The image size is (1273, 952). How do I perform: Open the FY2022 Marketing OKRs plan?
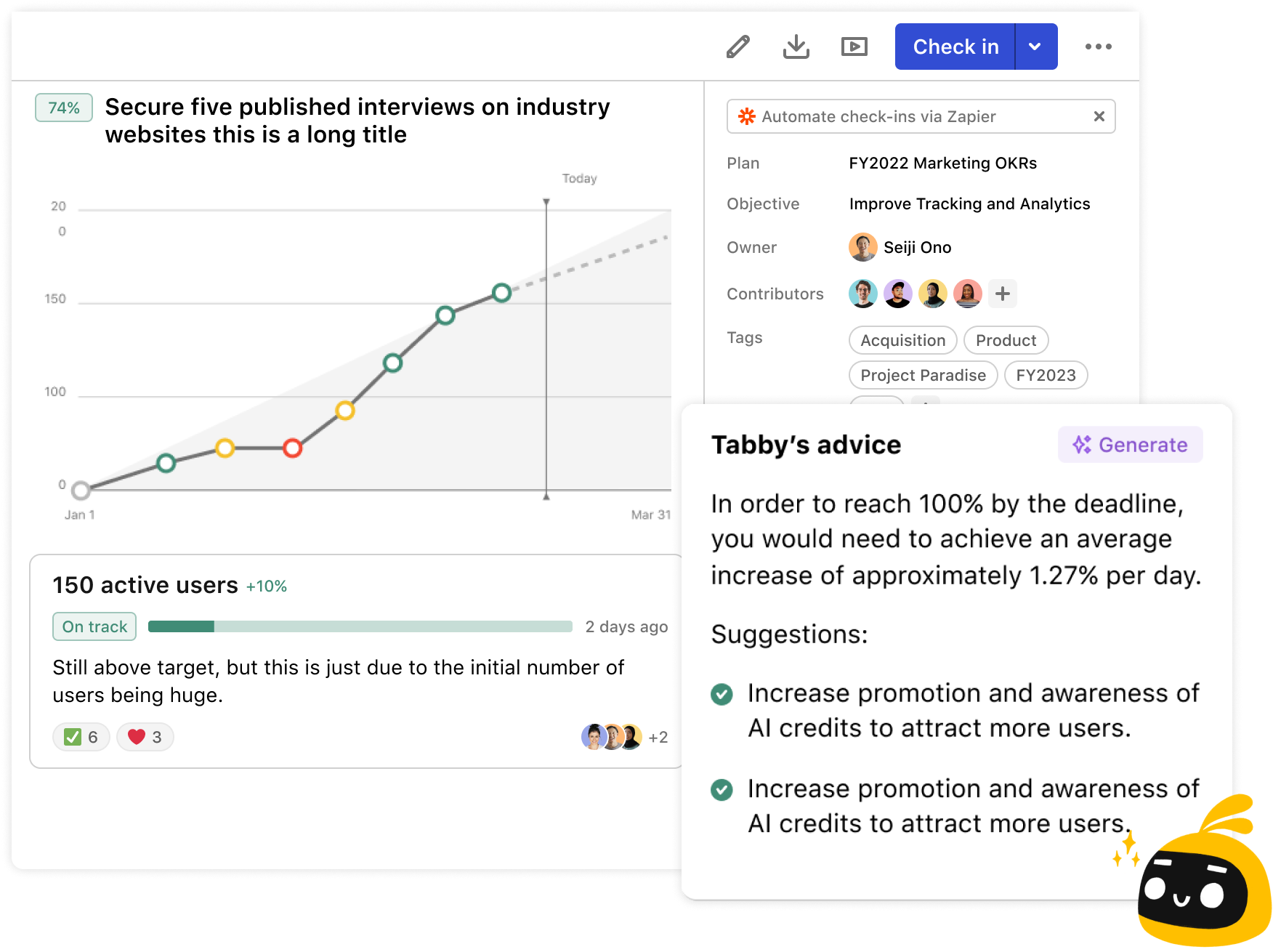[942, 163]
